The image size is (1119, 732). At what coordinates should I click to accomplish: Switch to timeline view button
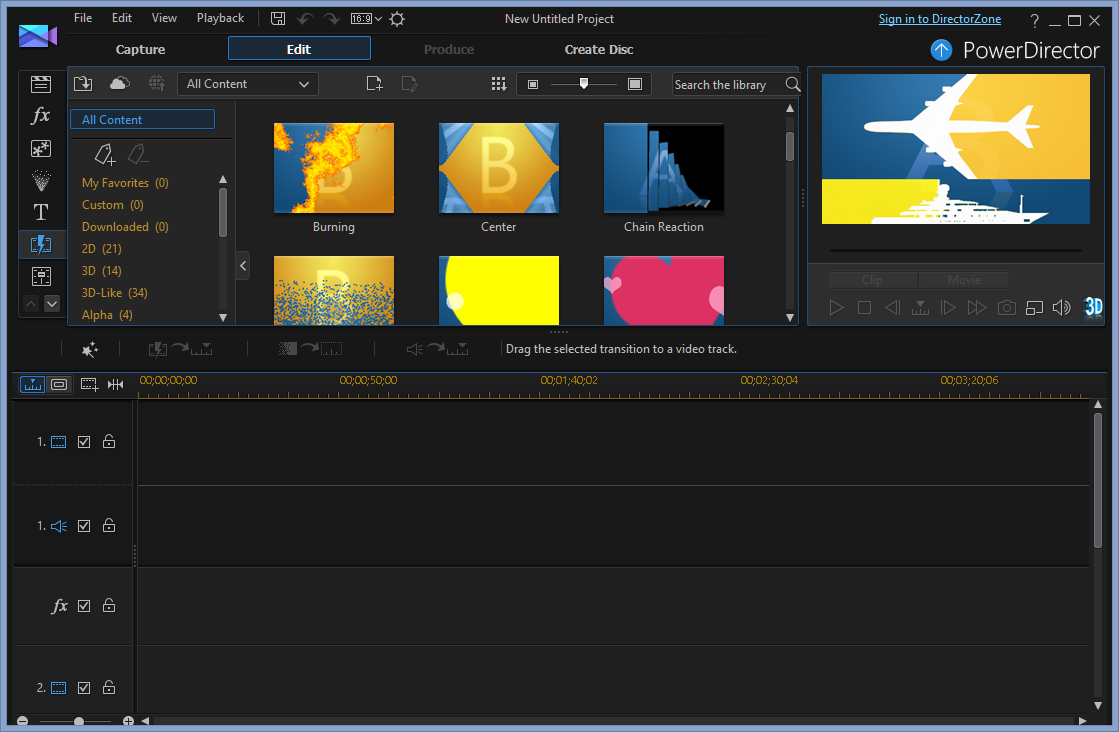pos(33,385)
